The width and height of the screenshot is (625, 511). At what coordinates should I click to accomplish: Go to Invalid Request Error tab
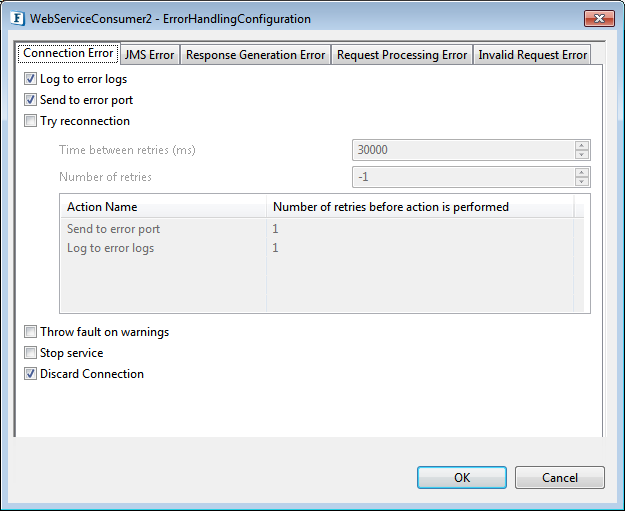point(533,55)
